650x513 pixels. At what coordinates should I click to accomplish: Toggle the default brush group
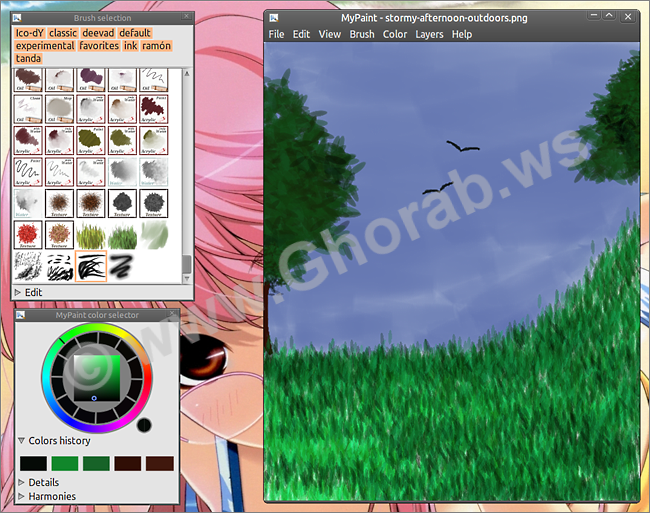135,33
